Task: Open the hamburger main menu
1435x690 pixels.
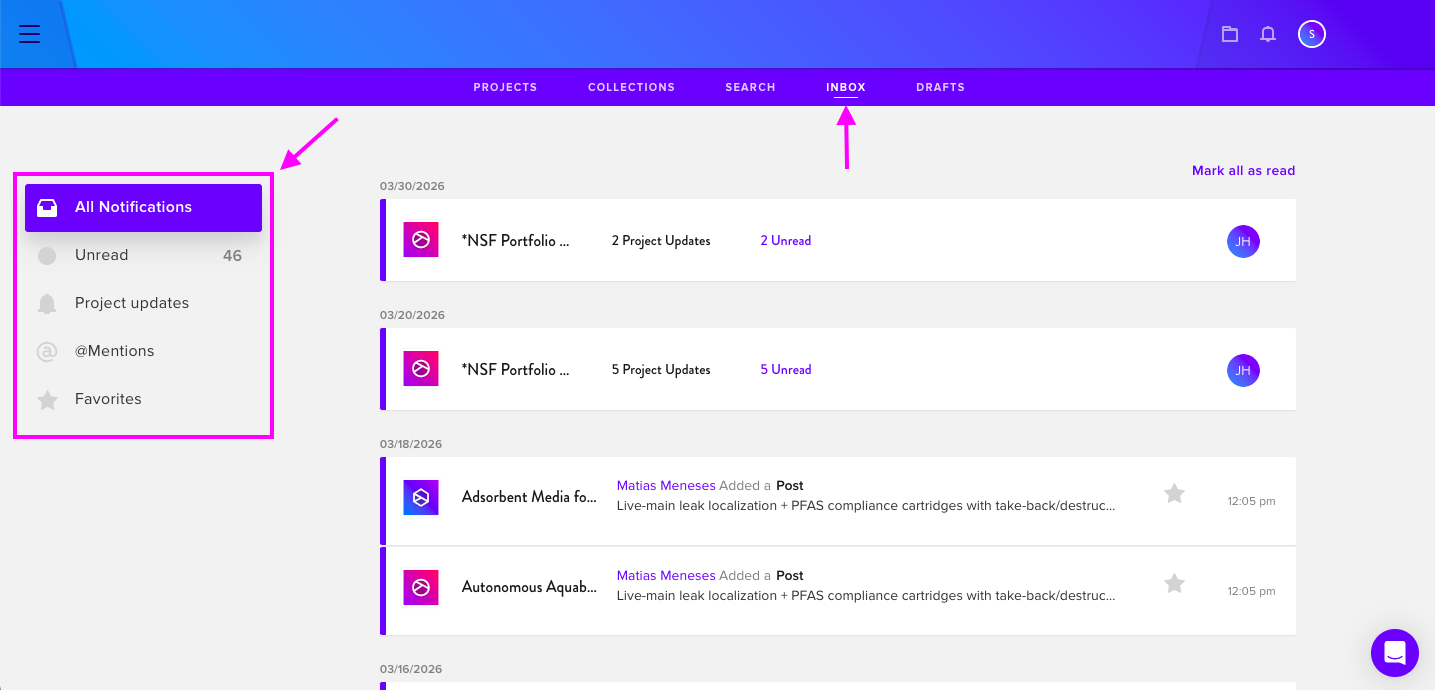Action: (x=30, y=34)
